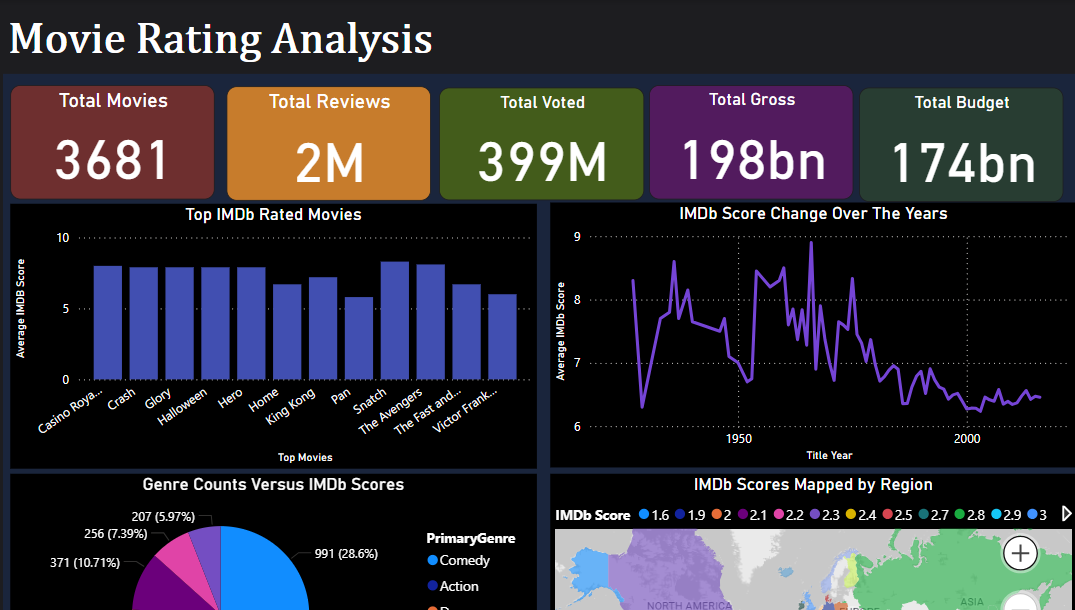Show more IMDb Score legend entries
The height and width of the screenshot is (610, 1075).
click(x=1065, y=514)
